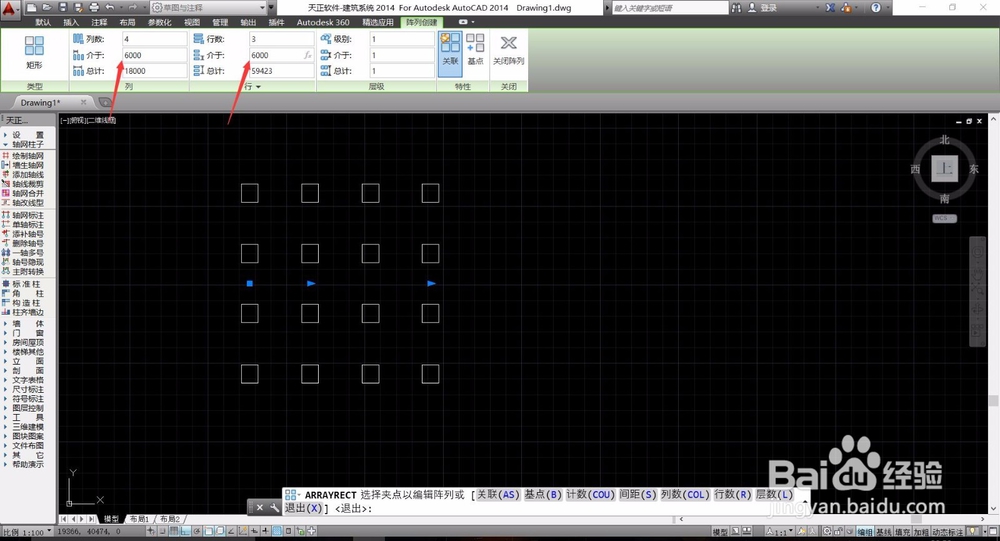The height and width of the screenshot is (541, 1000).
Task: Click the Redo arrow icon
Action: click(x=133, y=8)
